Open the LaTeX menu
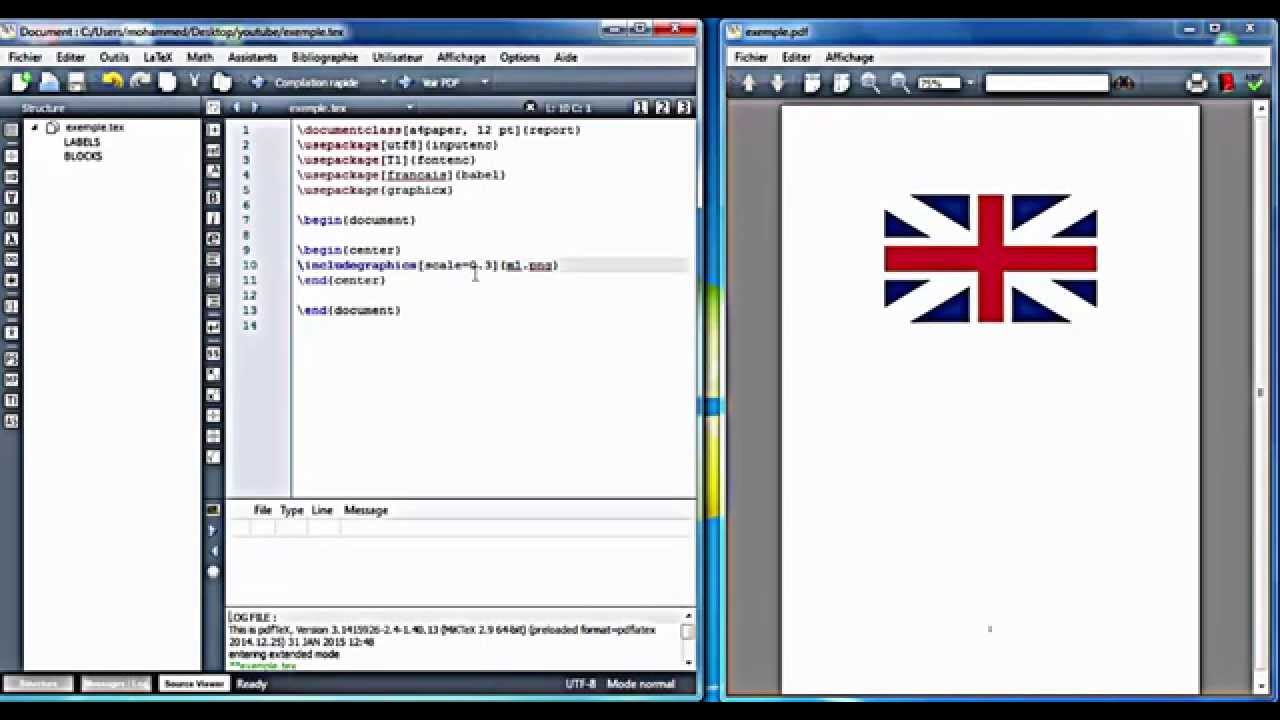 click(x=158, y=57)
